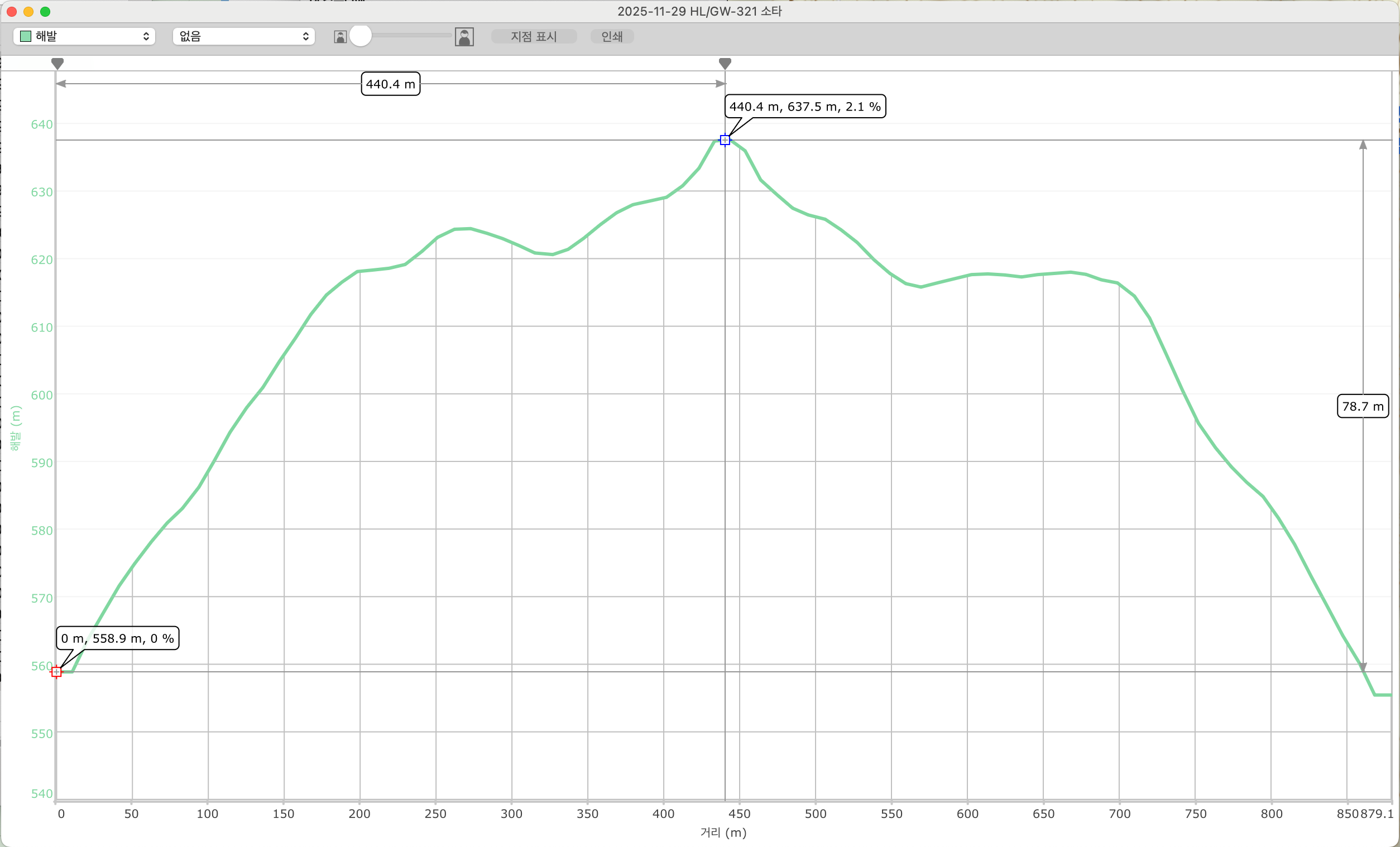Click the start tooltip reading 558.9 m
This screenshot has height=847, width=1400.
(117, 638)
